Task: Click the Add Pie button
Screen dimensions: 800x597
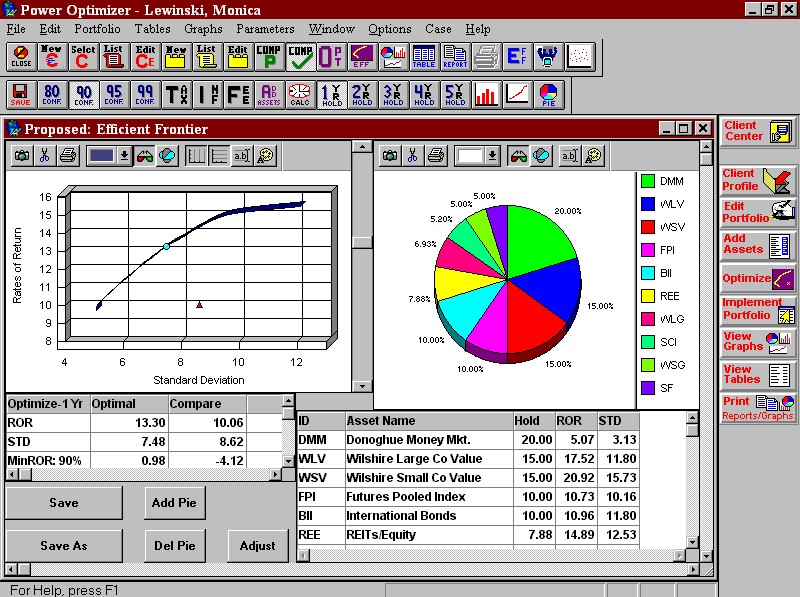Action: [x=173, y=503]
